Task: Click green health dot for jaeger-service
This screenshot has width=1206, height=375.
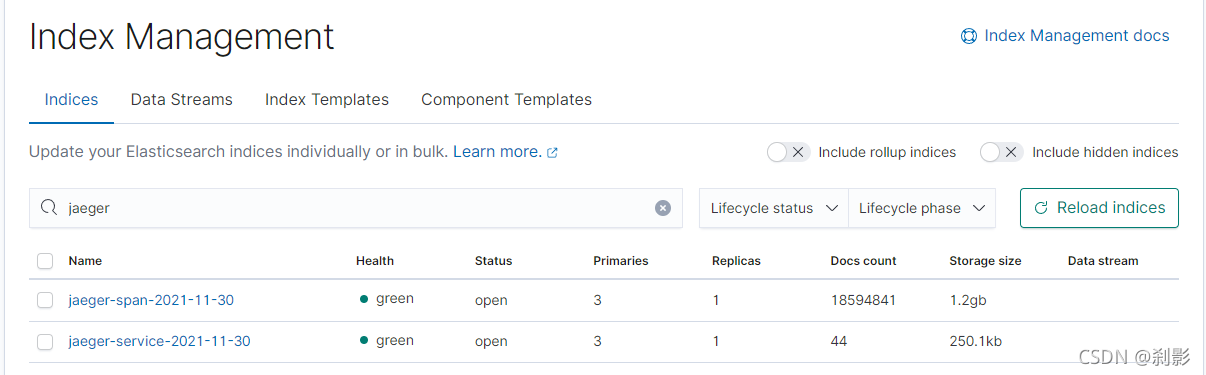Action: click(364, 341)
